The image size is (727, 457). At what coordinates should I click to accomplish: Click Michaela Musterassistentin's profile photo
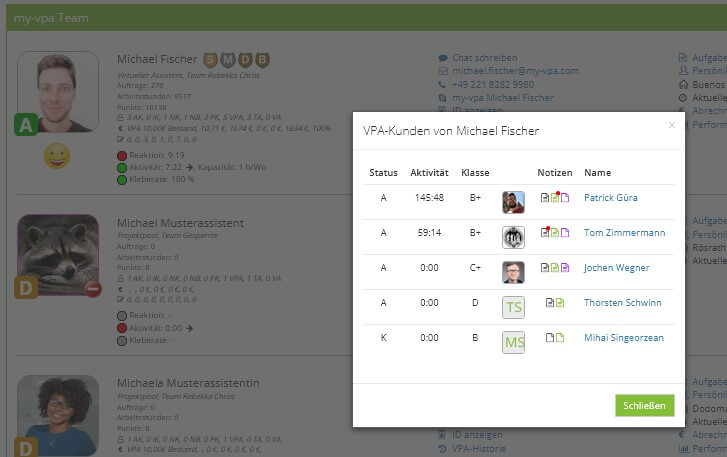click(x=58, y=415)
